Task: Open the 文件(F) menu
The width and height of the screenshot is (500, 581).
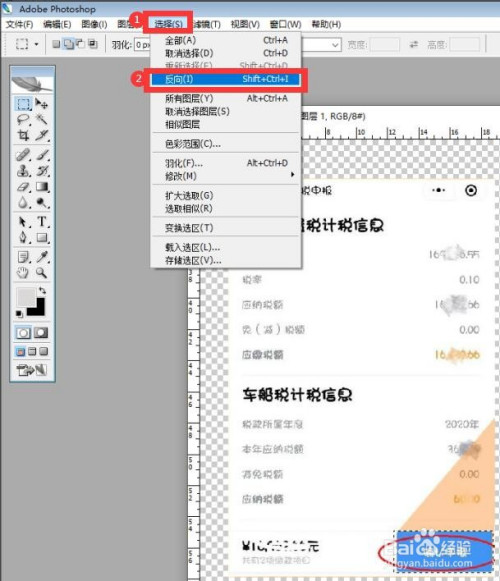Action: pyautogui.click(x=20, y=24)
